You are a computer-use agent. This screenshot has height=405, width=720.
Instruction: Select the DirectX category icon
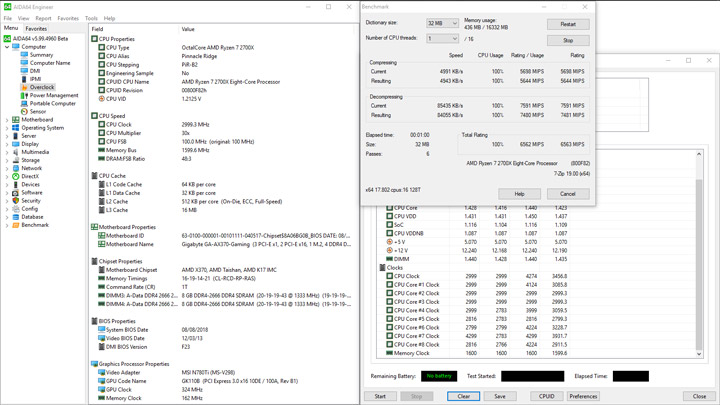(x=16, y=176)
